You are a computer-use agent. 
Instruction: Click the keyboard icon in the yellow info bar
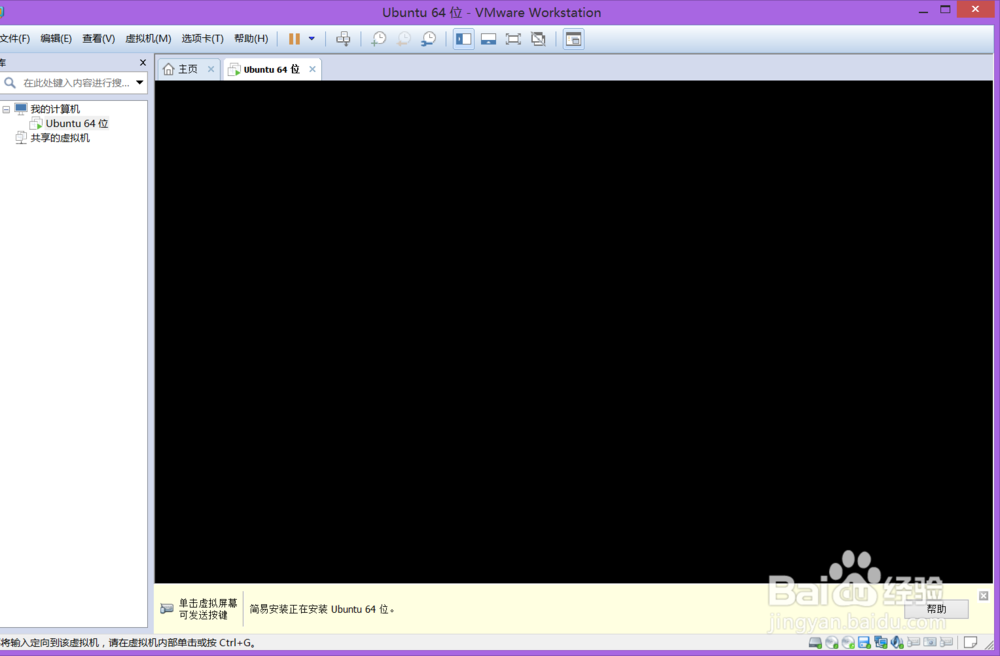point(167,609)
